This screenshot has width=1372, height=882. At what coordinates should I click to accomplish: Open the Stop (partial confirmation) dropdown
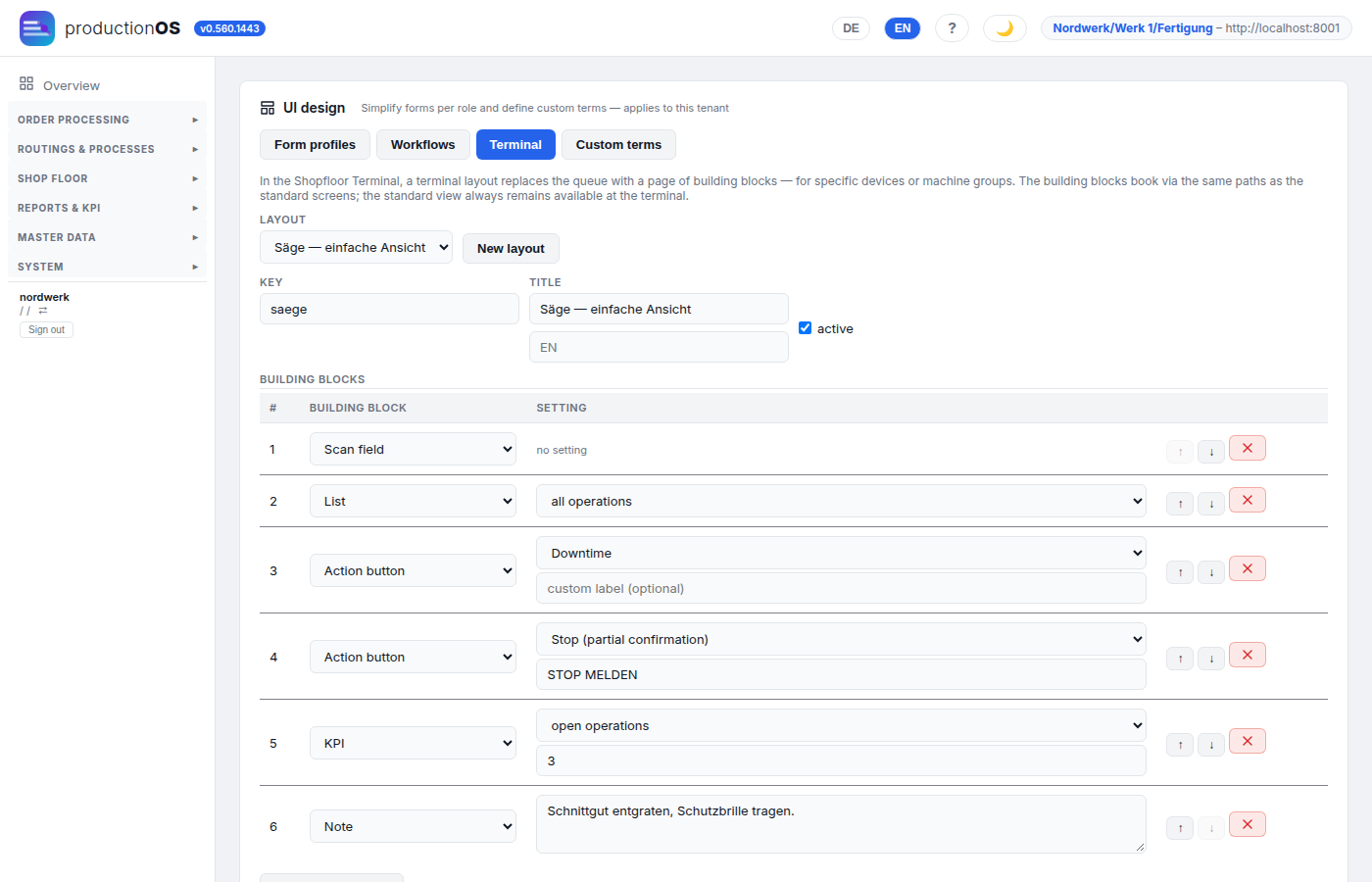tap(841, 639)
